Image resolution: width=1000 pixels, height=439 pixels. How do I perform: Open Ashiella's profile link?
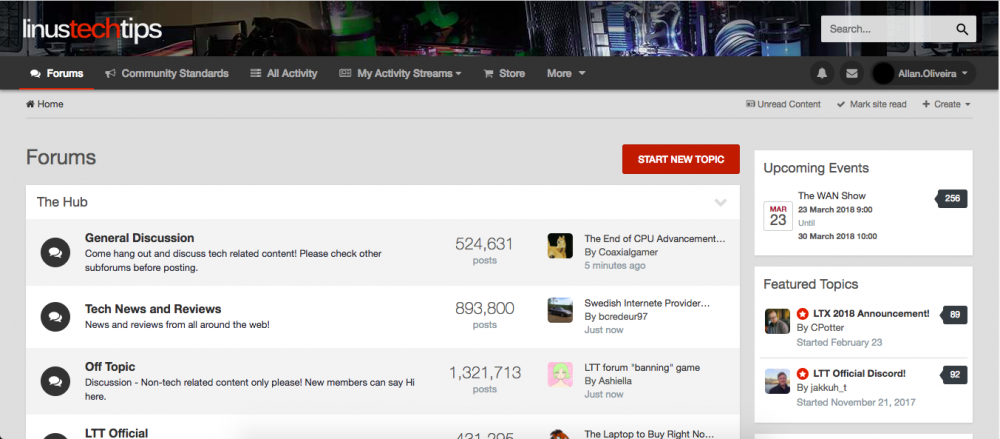point(617,381)
